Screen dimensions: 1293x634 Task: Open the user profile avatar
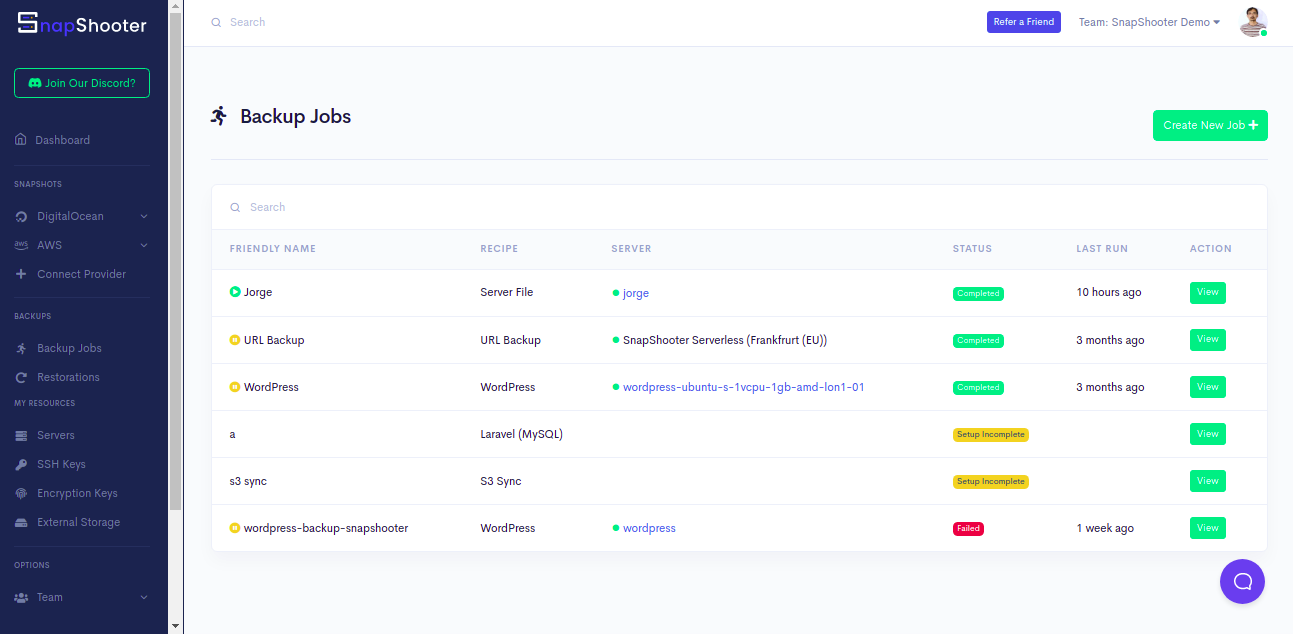1253,22
